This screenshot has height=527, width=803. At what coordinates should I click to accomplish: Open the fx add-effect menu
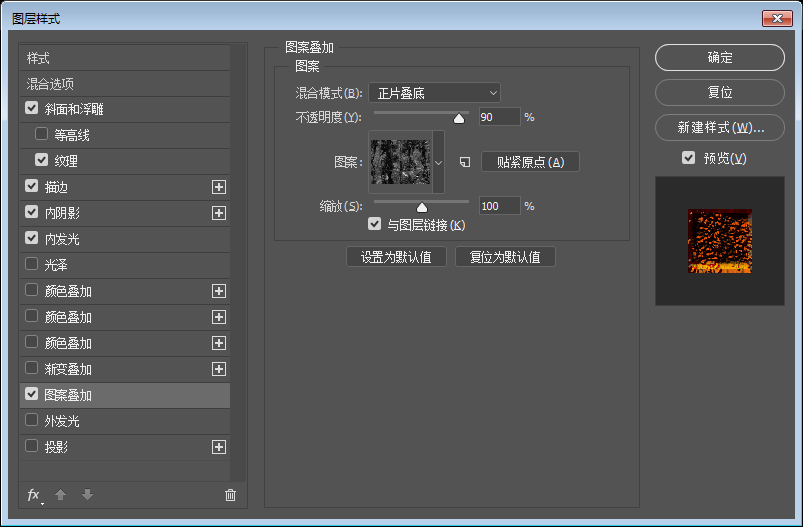pyautogui.click(x=34, y=495)
